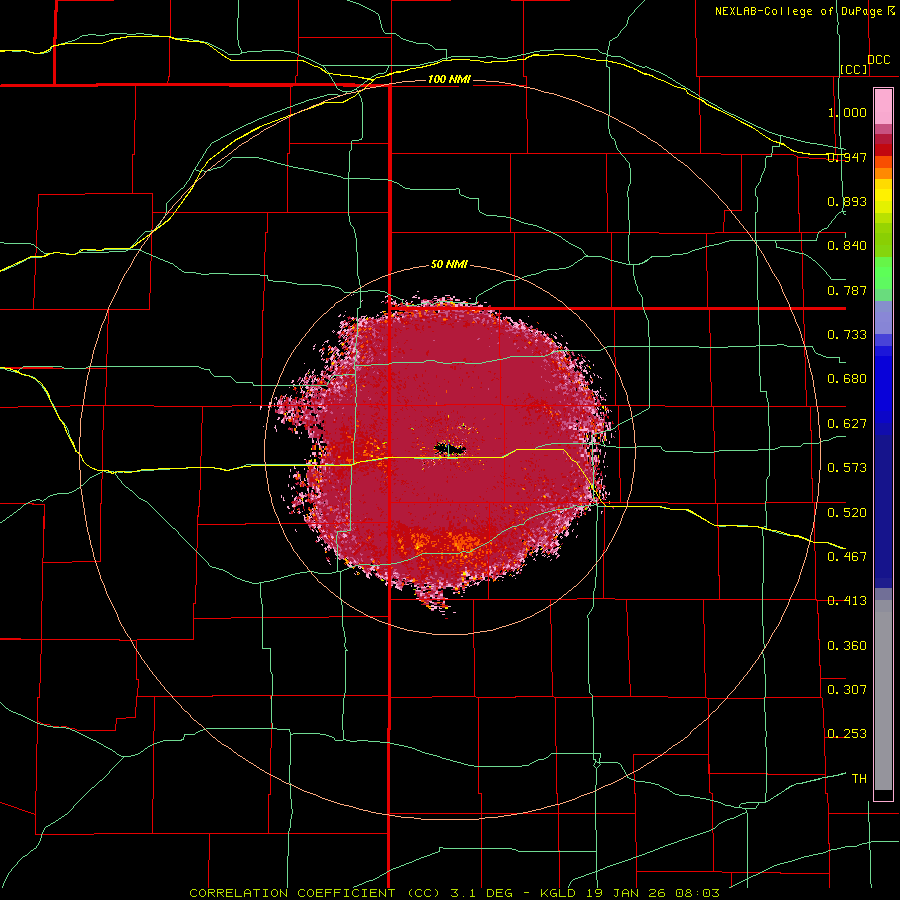
Task: Click the gray segment of the color bar
Action: 883,695
